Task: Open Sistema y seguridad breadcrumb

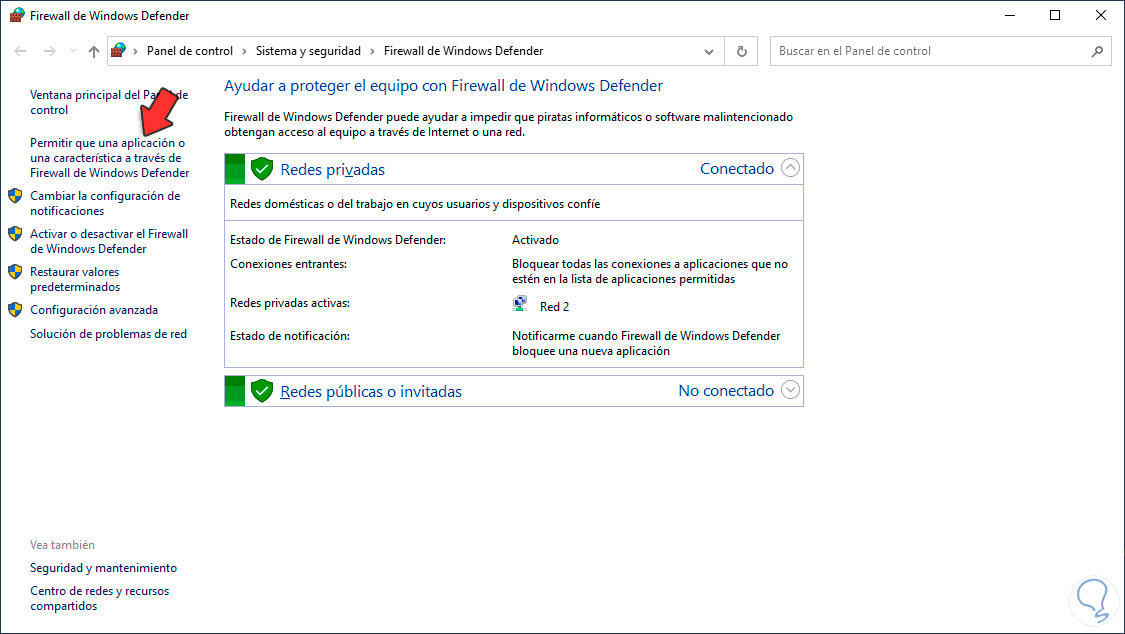Action: tap(309, 51)
